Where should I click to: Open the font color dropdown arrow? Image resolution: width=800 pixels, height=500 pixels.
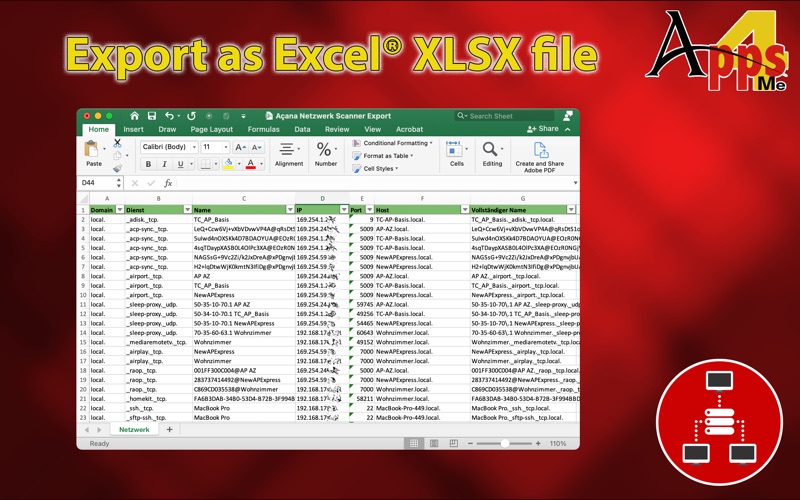point(261,164)
